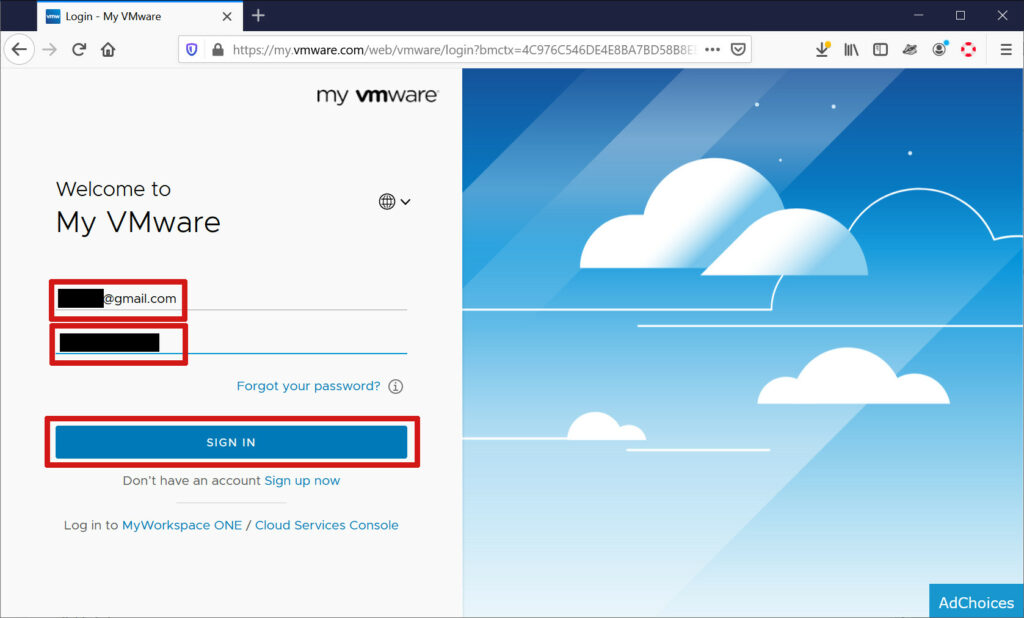Open the language globe dropdown

tap(394, 201)
